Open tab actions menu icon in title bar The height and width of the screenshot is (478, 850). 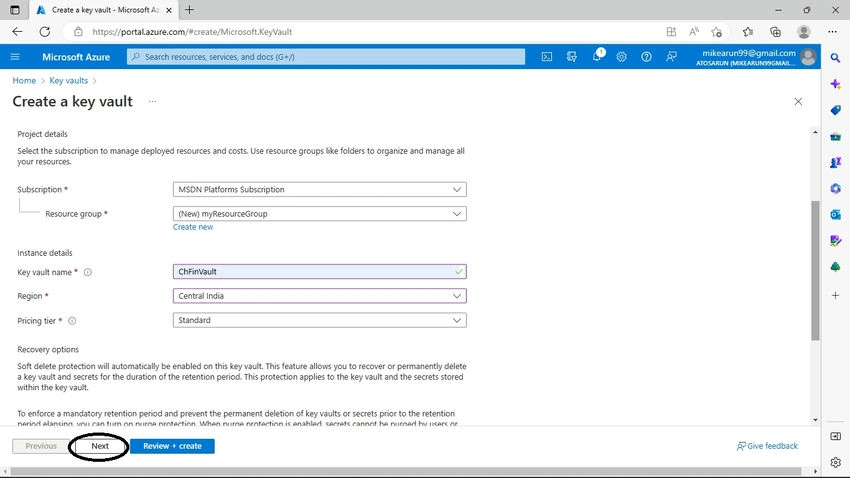pos(15,10)
